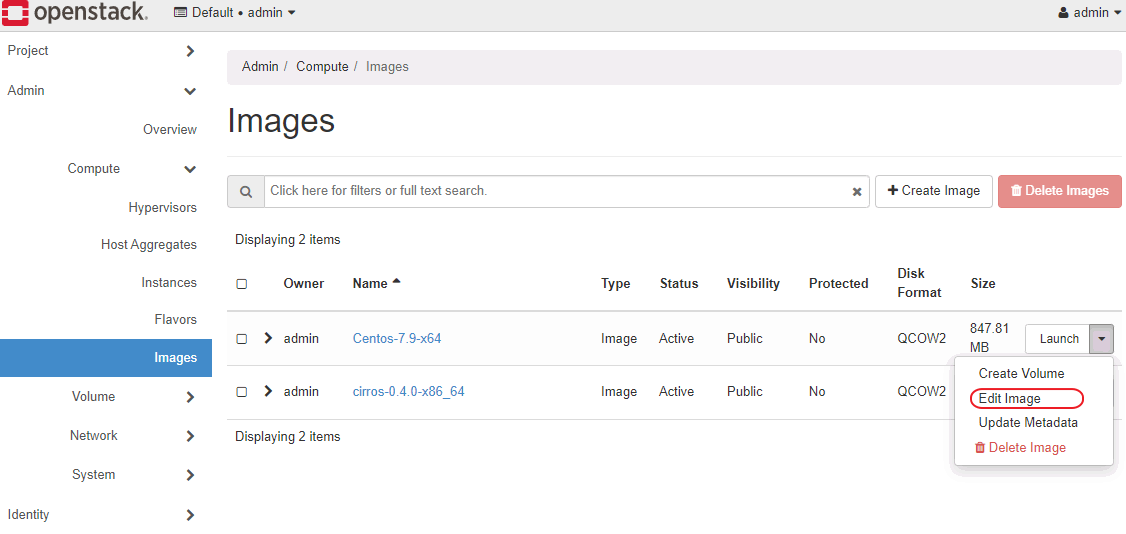
Task: Click the Name column sort arrow
Action: click(396, 282)
